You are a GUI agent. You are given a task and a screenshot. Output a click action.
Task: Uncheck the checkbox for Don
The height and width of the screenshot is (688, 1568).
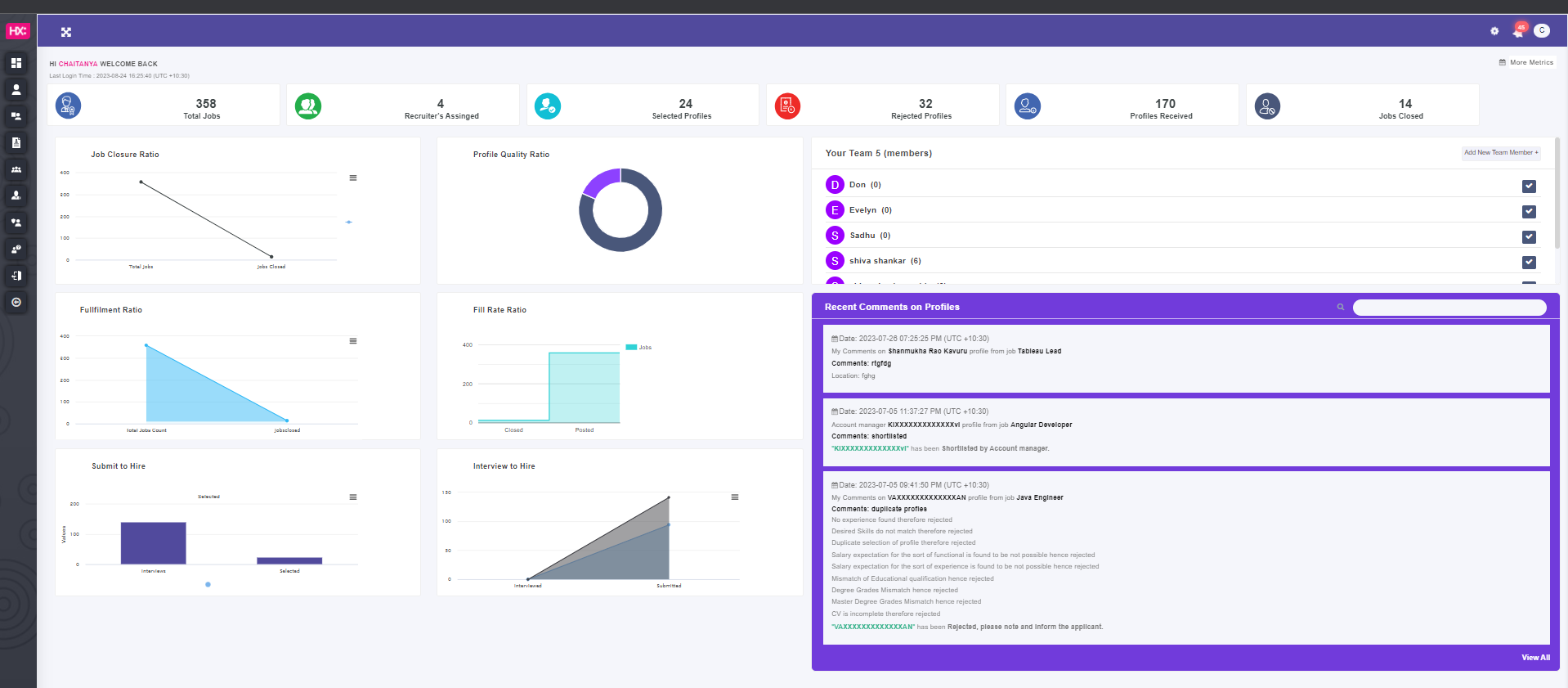tap(1529, 186)
